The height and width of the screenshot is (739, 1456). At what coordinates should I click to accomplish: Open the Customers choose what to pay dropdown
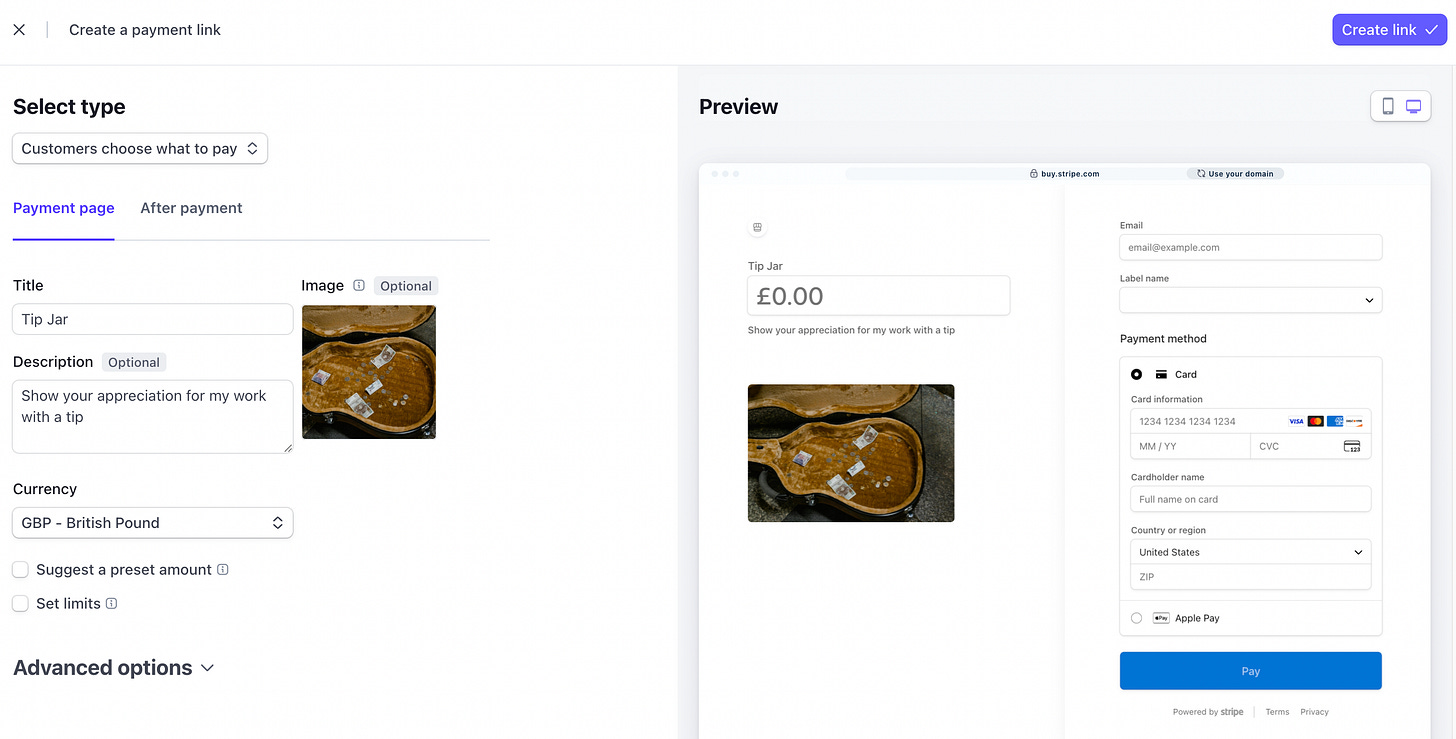point(140,148)
